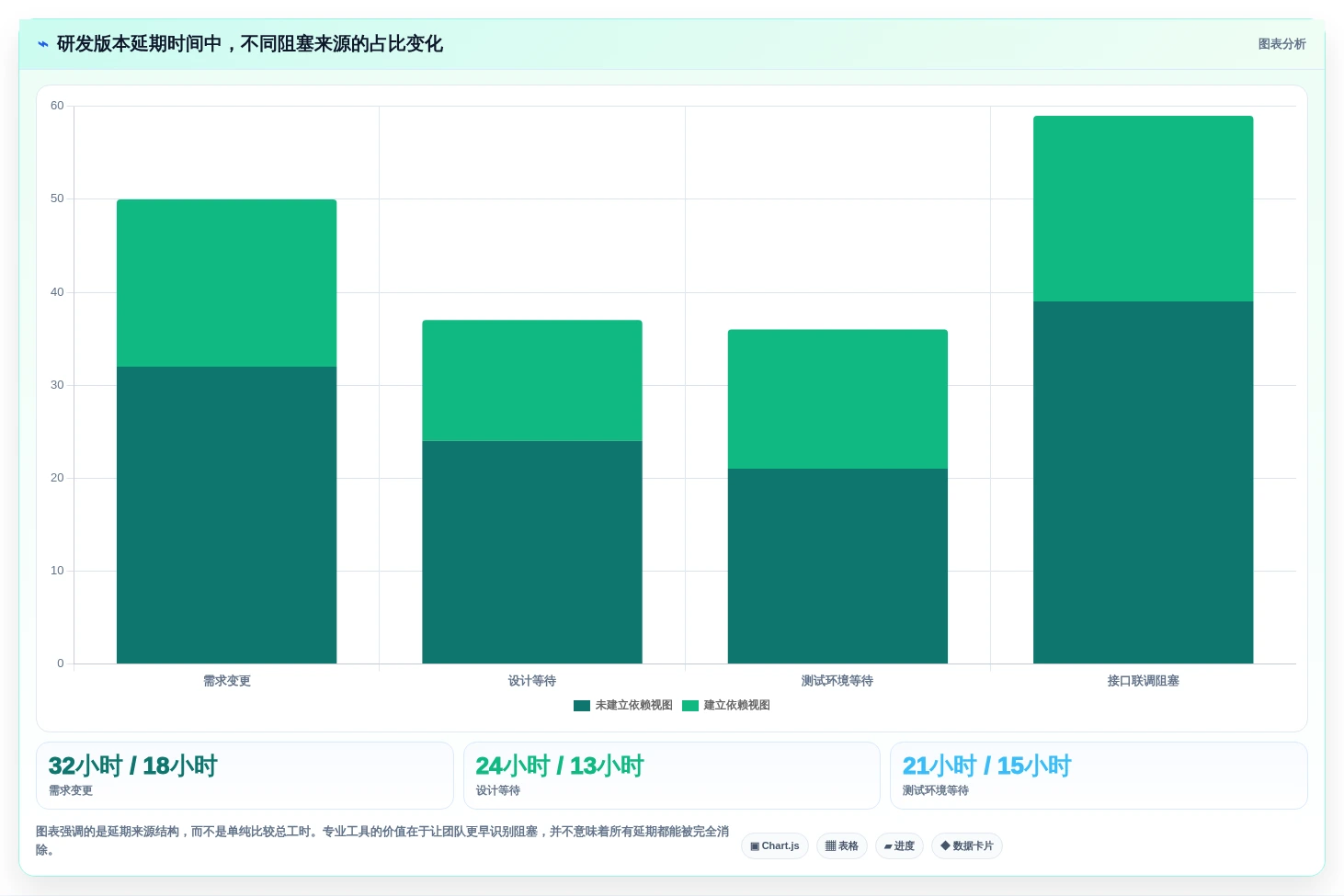Select the 表格 tag chip
This screenshot has height=896, width=1344.
point(842,846)
